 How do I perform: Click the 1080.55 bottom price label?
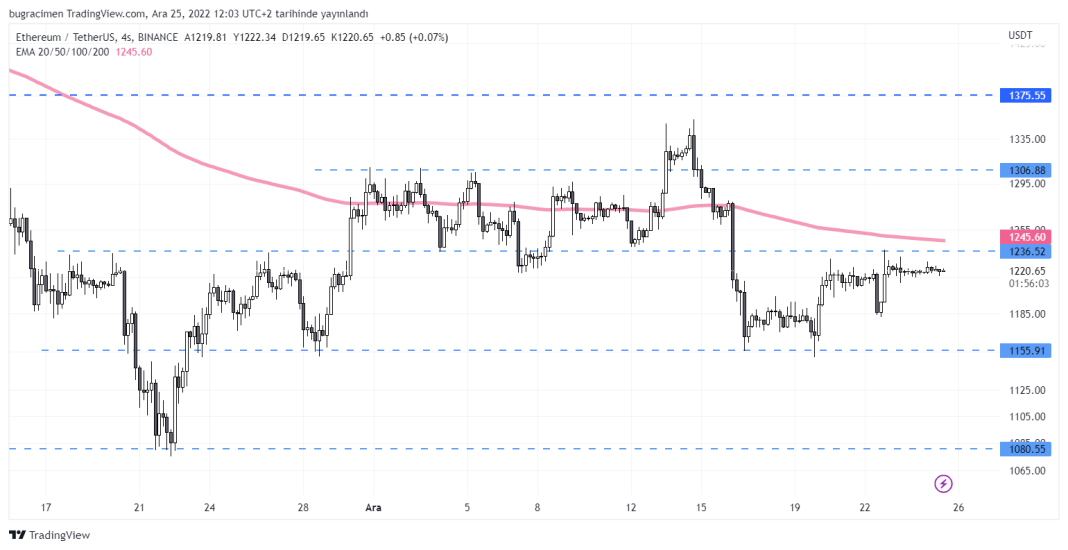coord(1027,449)
